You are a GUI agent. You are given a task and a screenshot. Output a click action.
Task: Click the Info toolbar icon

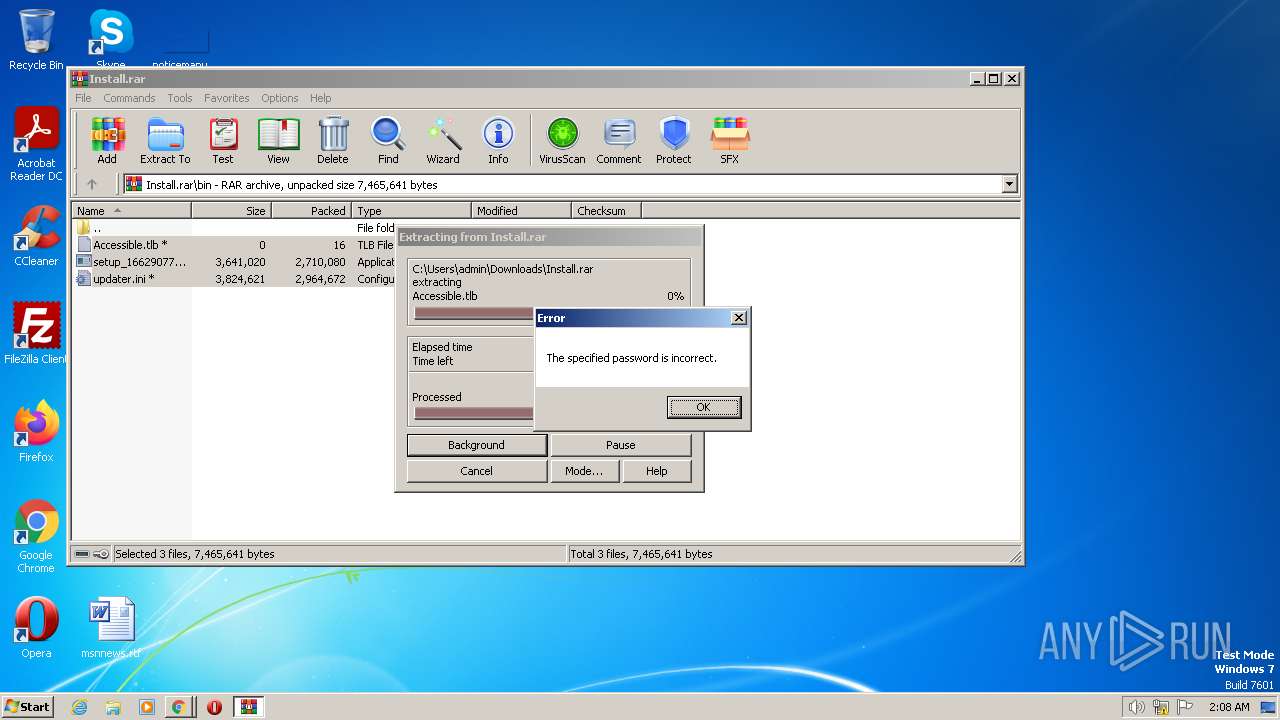tap(498, 140)
